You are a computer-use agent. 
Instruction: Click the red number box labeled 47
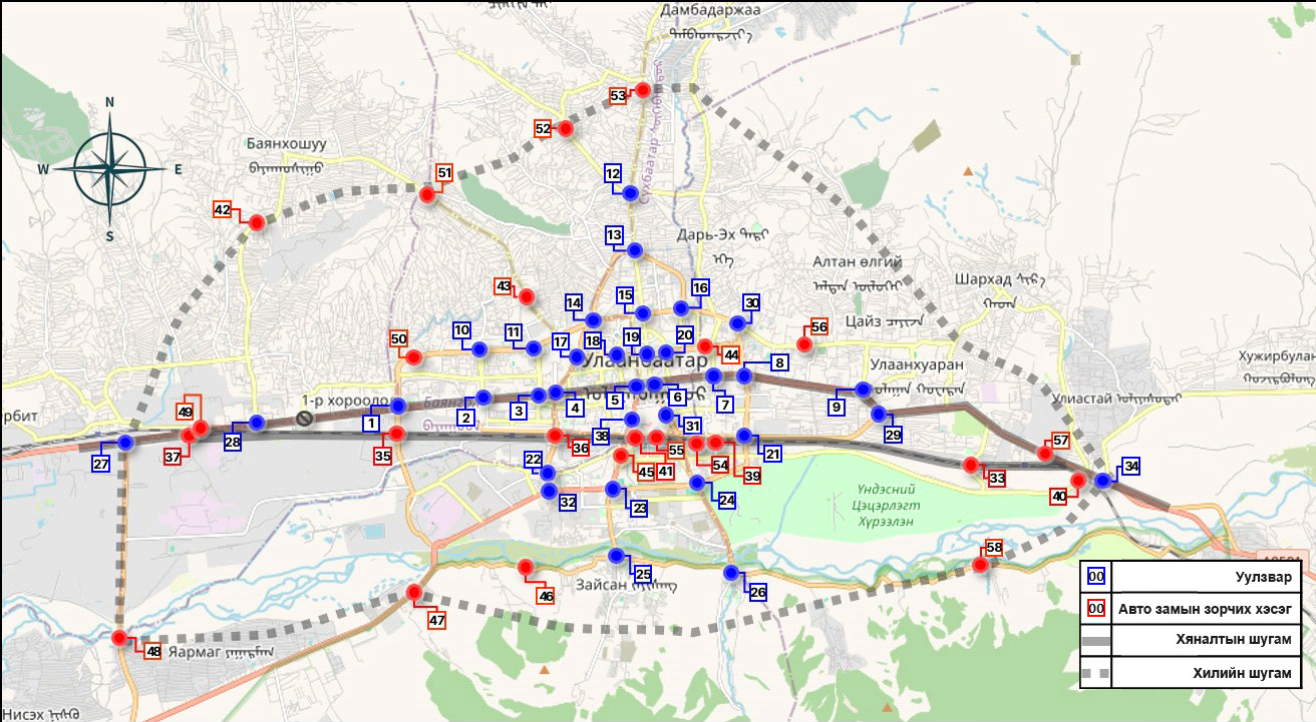pyautogui.click(x=436, y=620)
